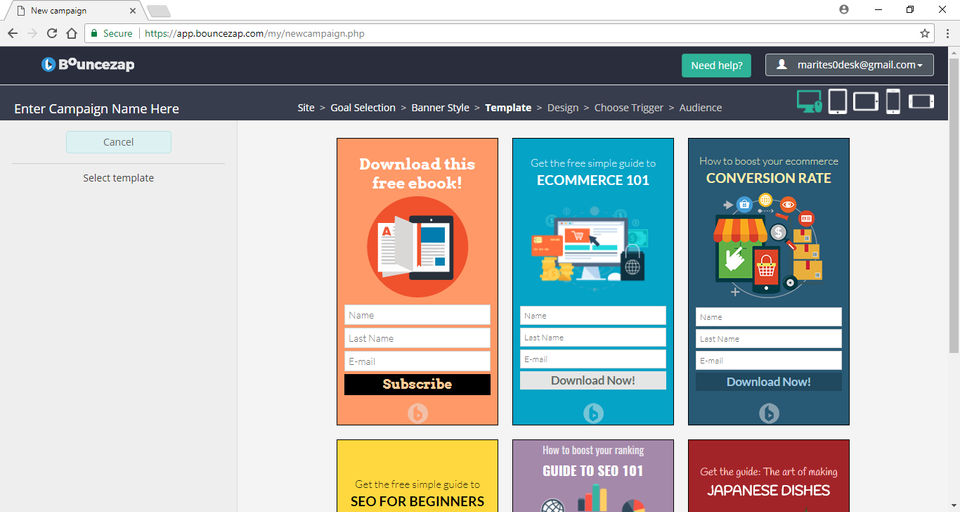Go to Banner Style step
The image size is (960, 512).
[x=440, y=108]
